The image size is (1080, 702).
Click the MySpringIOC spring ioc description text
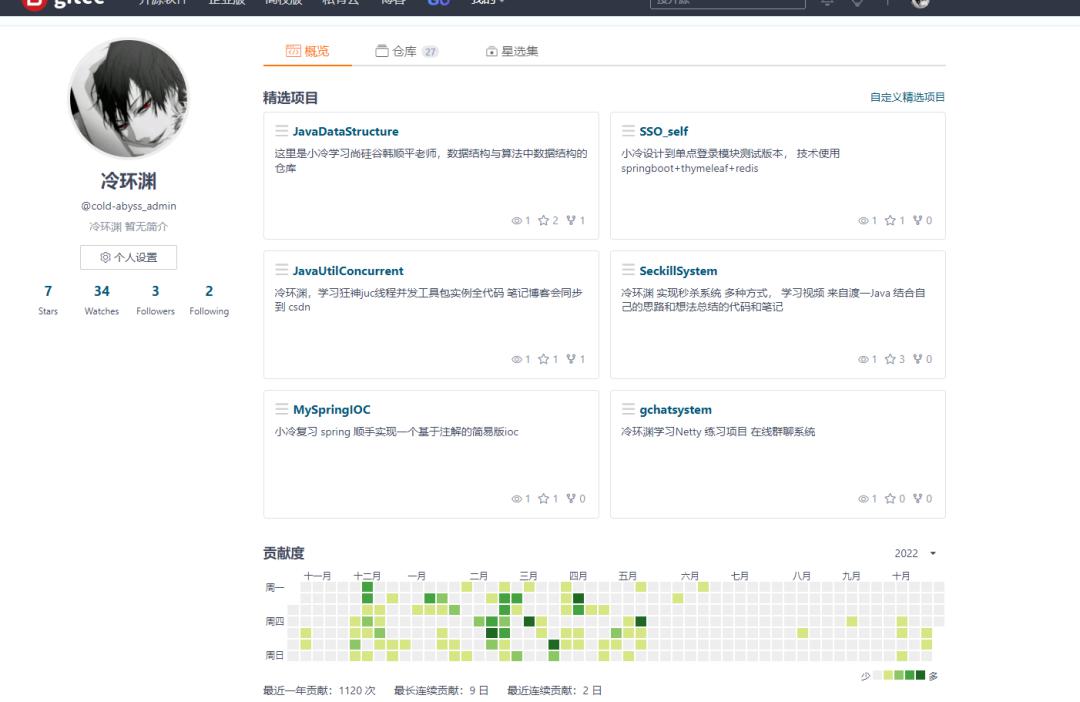397,431
